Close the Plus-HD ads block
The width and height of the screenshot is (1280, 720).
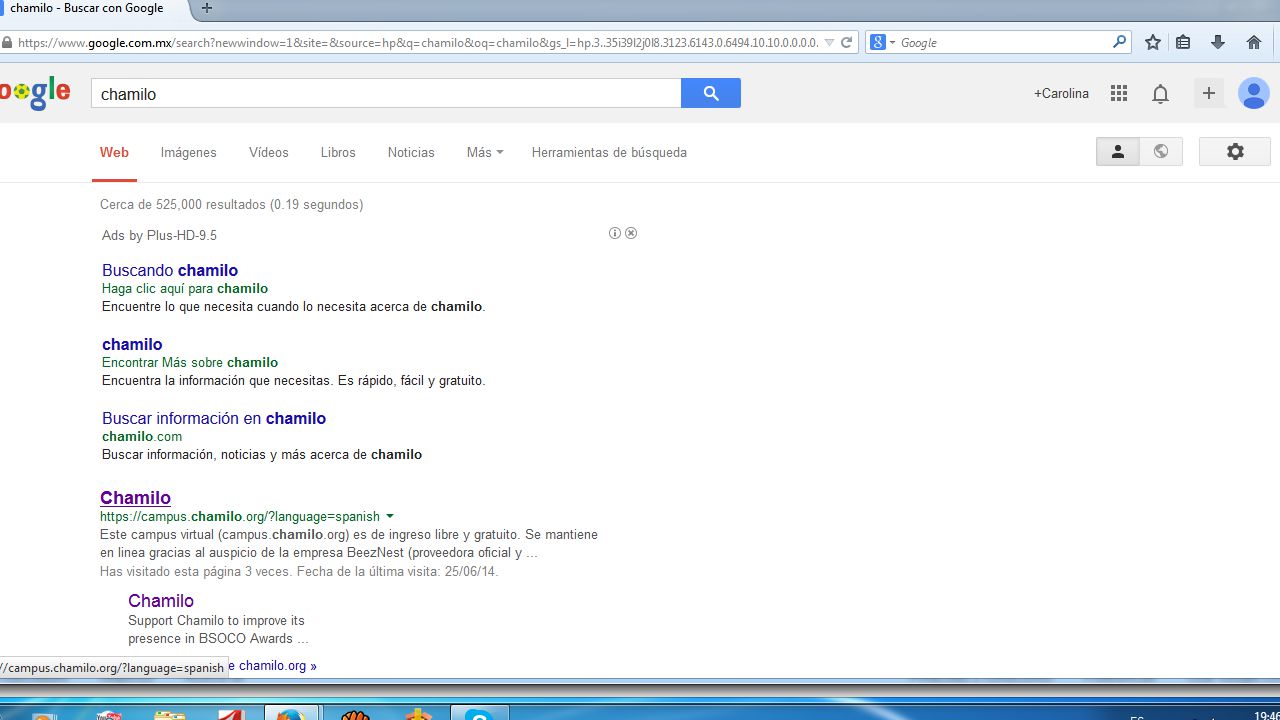pos(631,233)
